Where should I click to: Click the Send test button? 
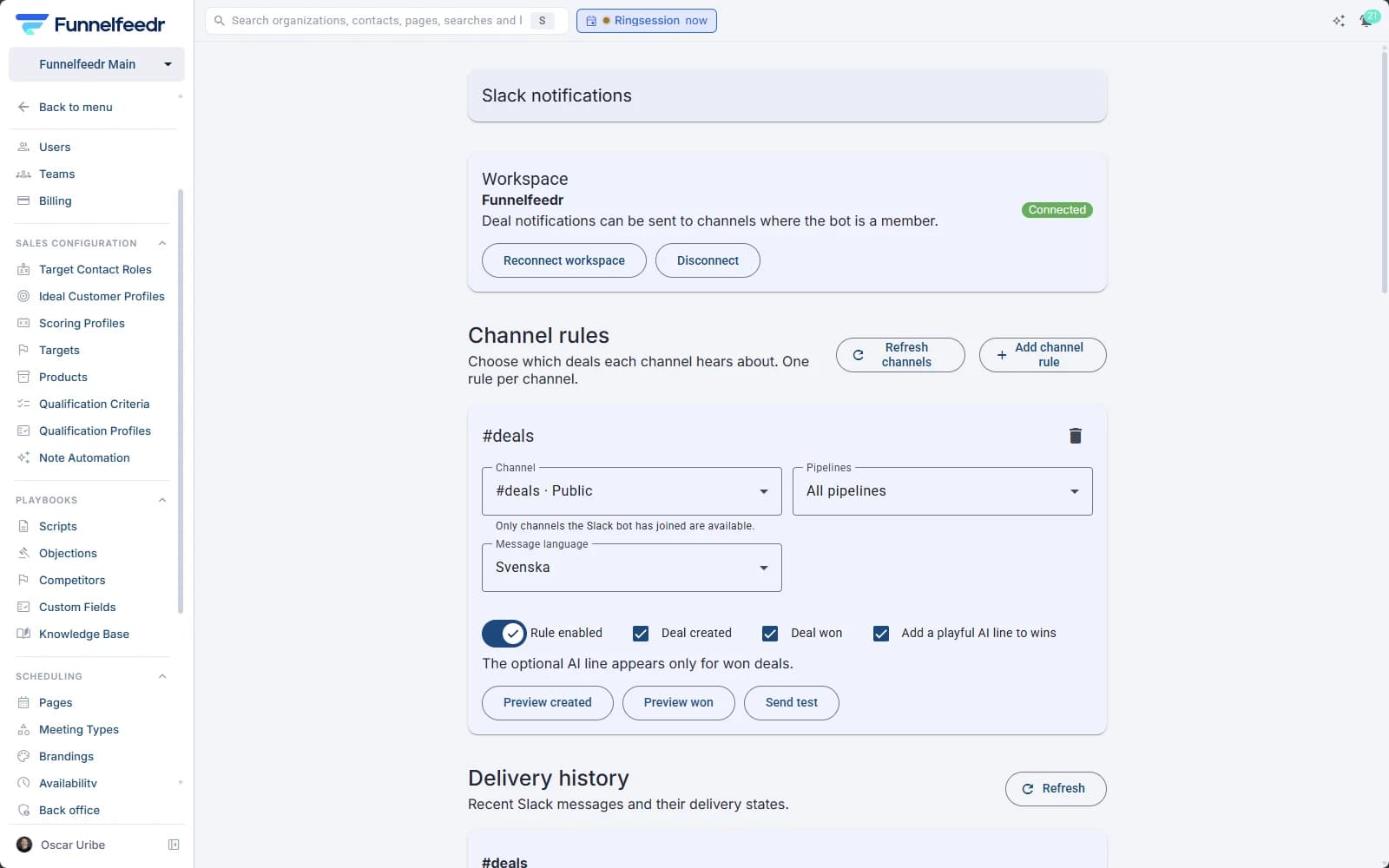tap(792, 703)
